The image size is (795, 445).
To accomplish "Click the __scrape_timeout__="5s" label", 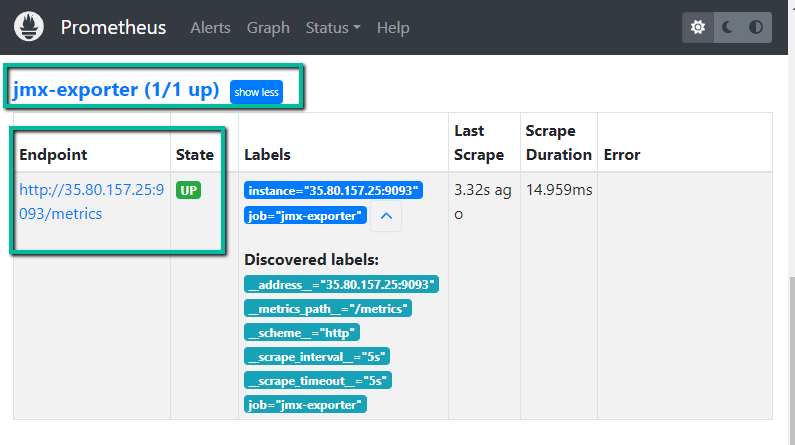I will click(x=318, y=380).
